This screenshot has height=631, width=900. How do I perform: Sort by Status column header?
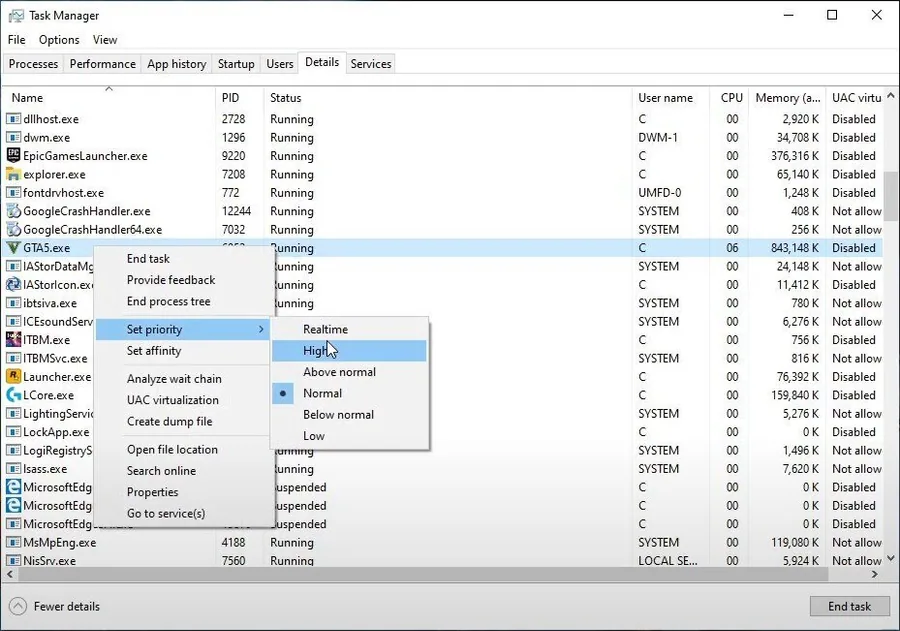coord(448,98)
